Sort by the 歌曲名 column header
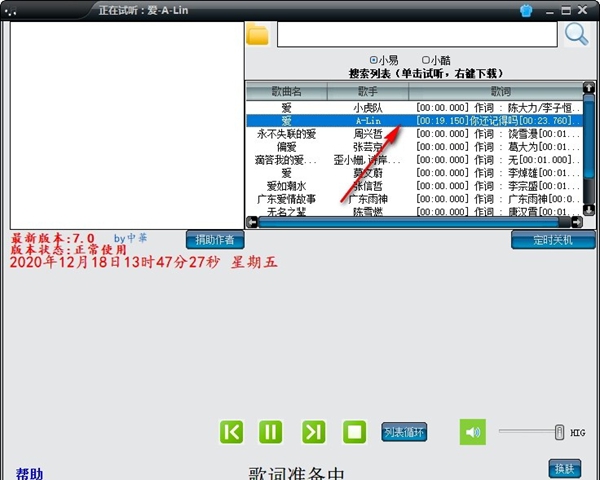This screenshot has height=480, width=600. coord(287,91)
